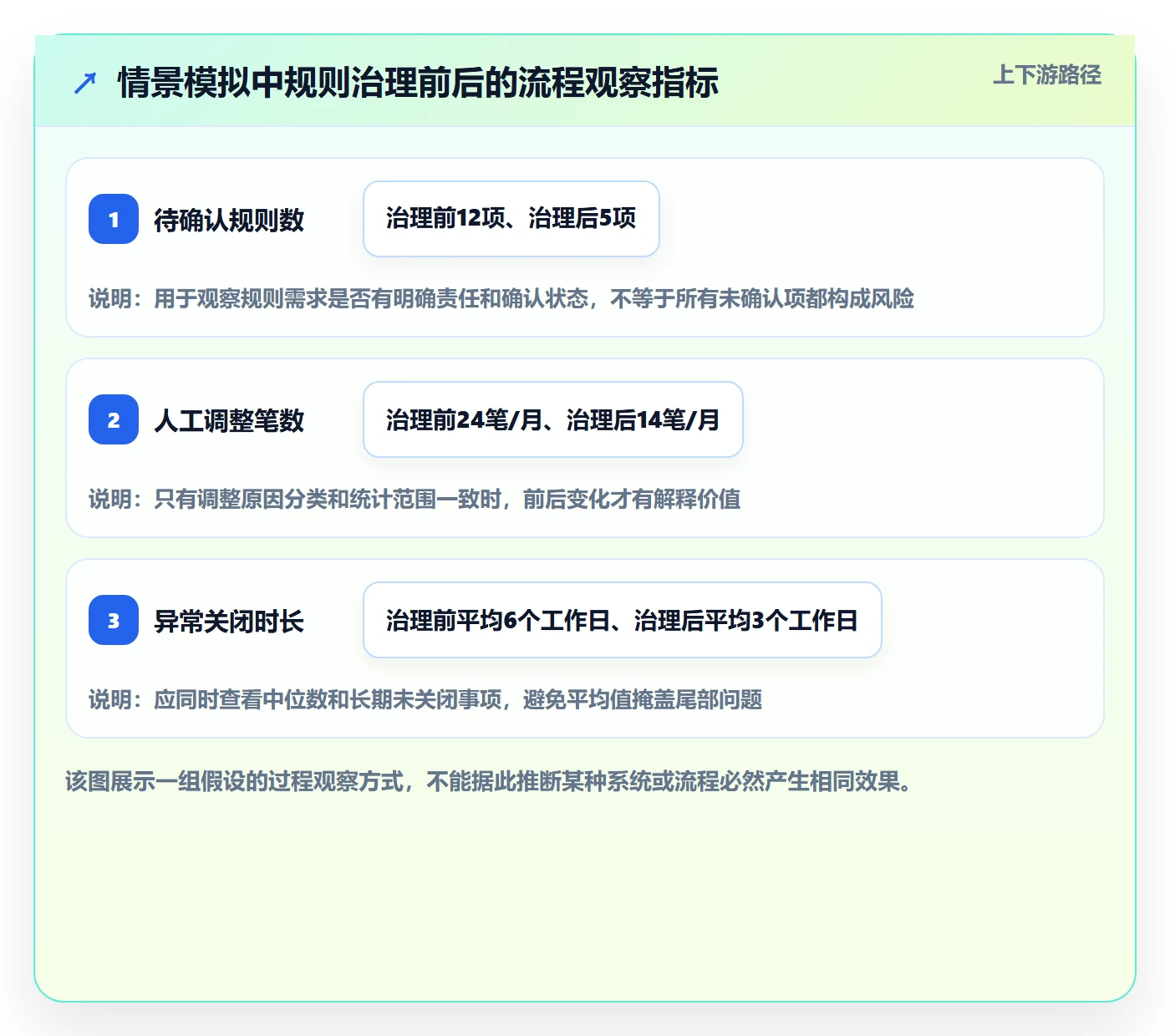Click the footer disclaimer starting with 该图展示一组假设
Screen dimensions: 1170x1036
pos(488,781)
